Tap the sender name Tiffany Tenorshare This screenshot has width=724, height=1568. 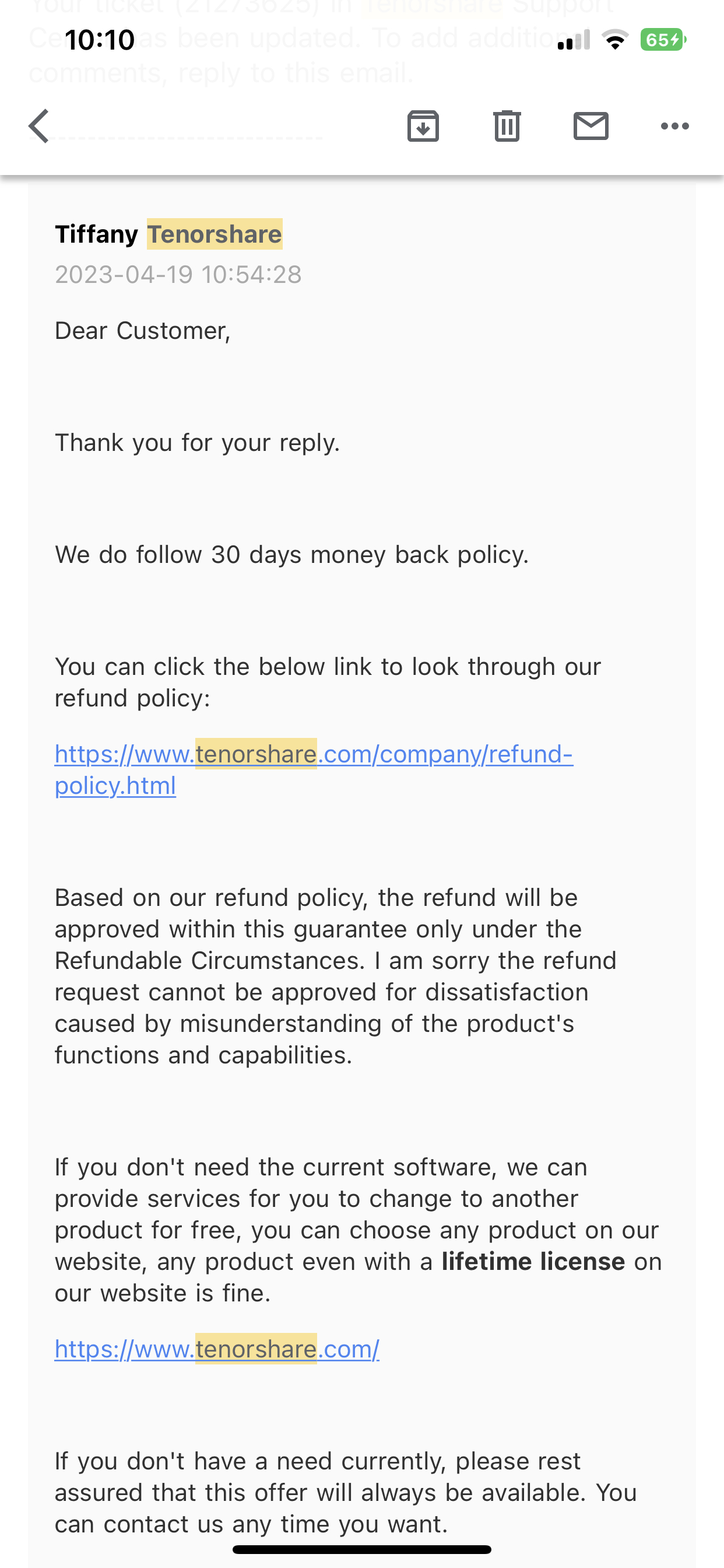tap(168, 235)
